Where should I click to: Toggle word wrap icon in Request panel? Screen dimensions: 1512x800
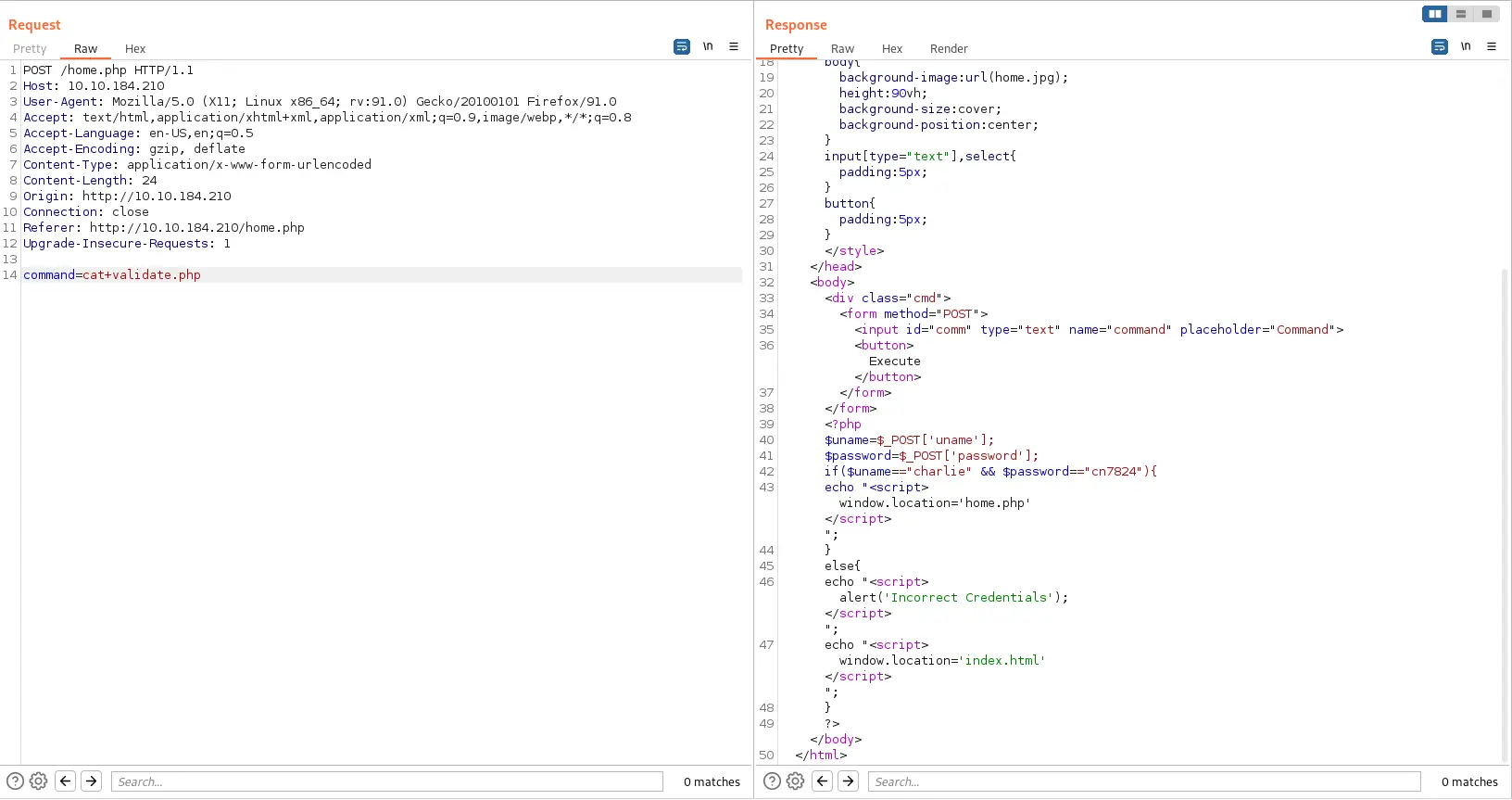tap(682, 46)
